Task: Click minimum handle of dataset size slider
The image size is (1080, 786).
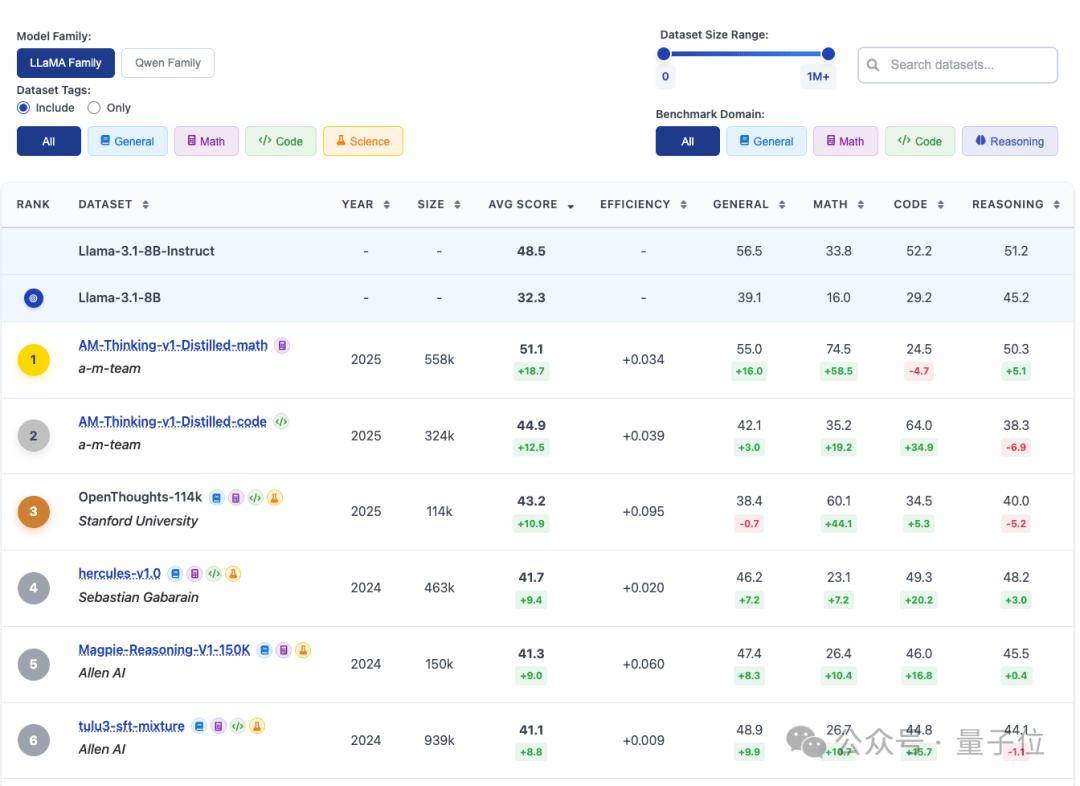Action: pyautogui.click(x=664, y=54)
